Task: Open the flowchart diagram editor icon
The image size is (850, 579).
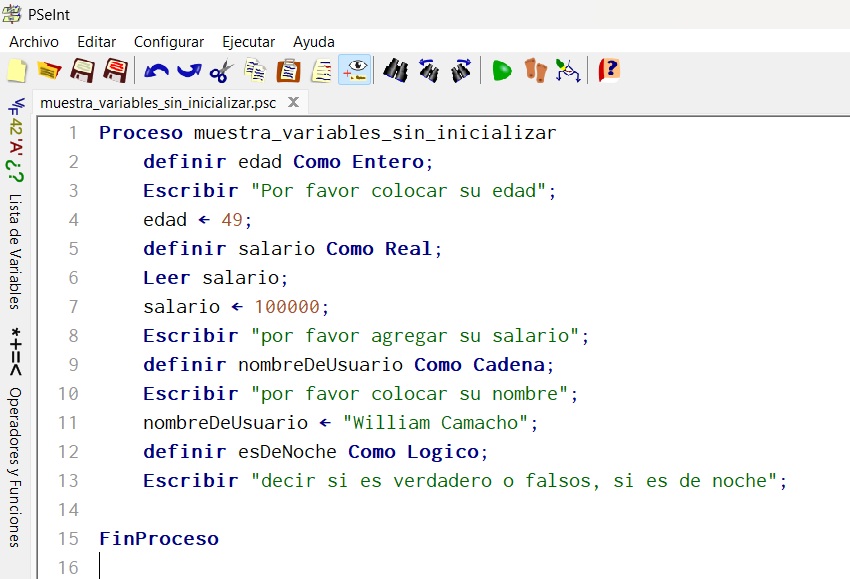Action: pyautogui.click(x=568, y=71)
